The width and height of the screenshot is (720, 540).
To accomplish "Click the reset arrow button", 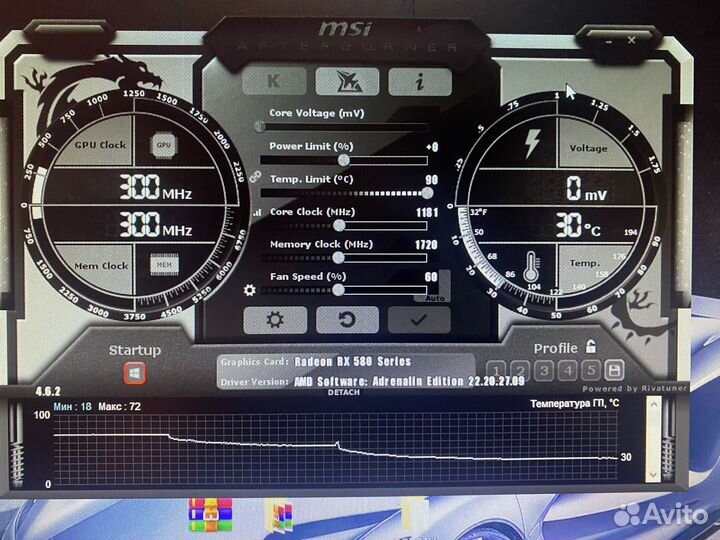I will (x=347, y=320).
